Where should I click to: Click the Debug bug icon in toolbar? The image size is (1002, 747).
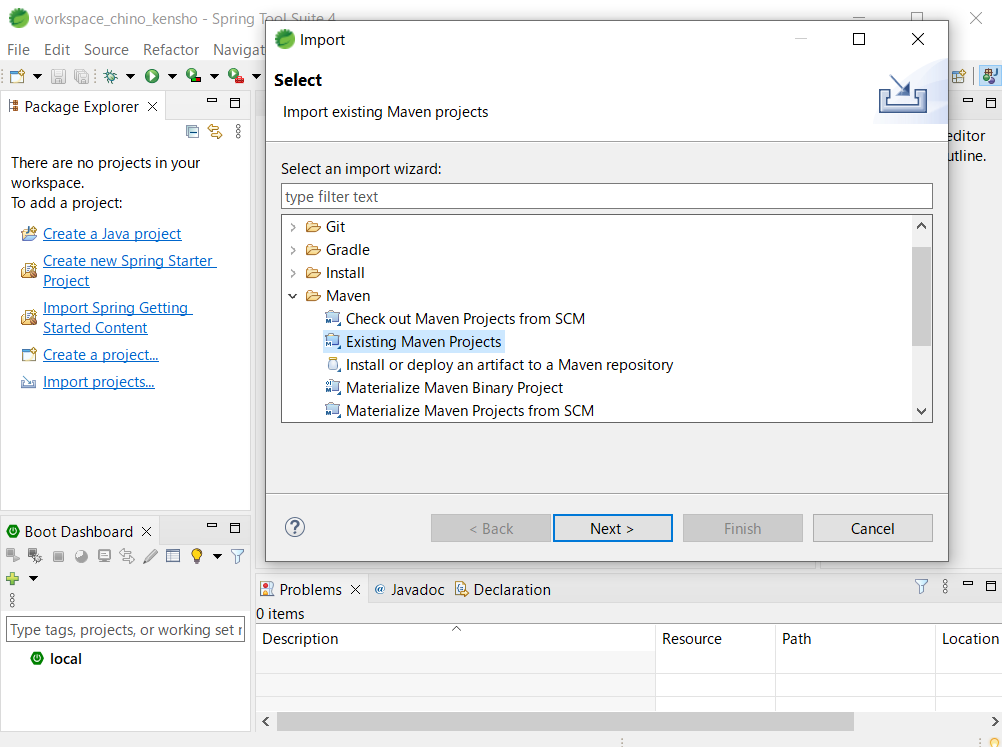tap(110, 76)
